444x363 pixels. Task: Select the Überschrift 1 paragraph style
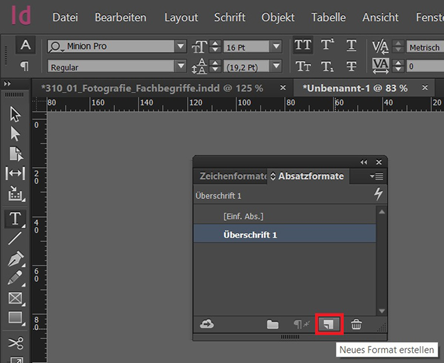pyautogui.click(x=285, y=235)
